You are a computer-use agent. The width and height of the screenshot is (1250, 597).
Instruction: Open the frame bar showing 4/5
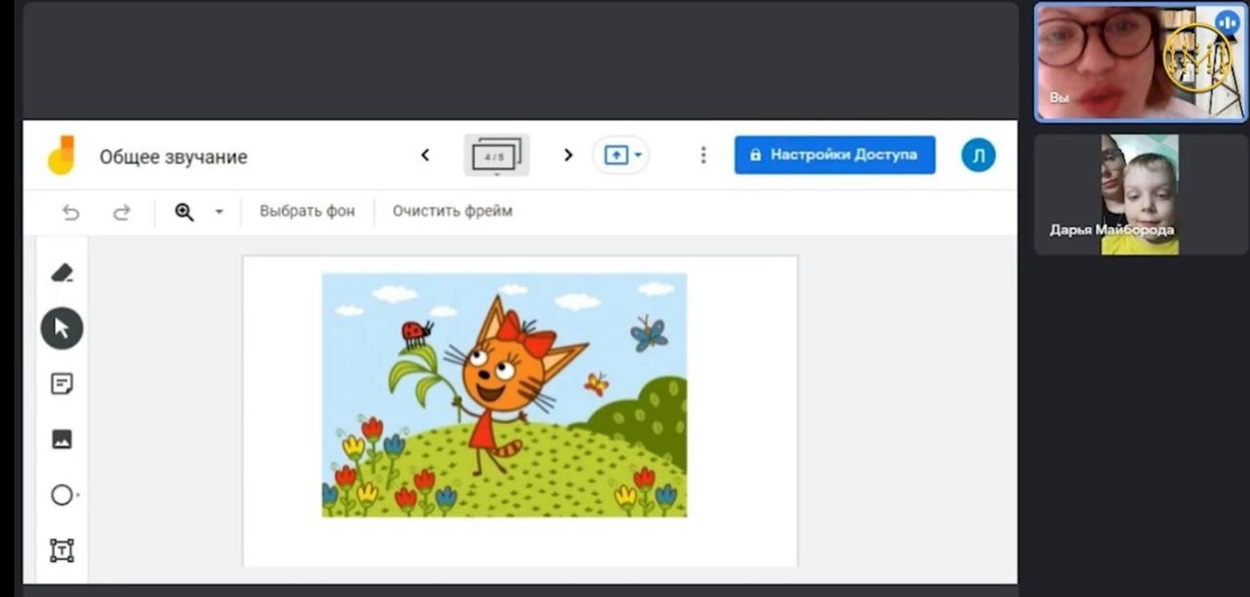coord(496,155)
